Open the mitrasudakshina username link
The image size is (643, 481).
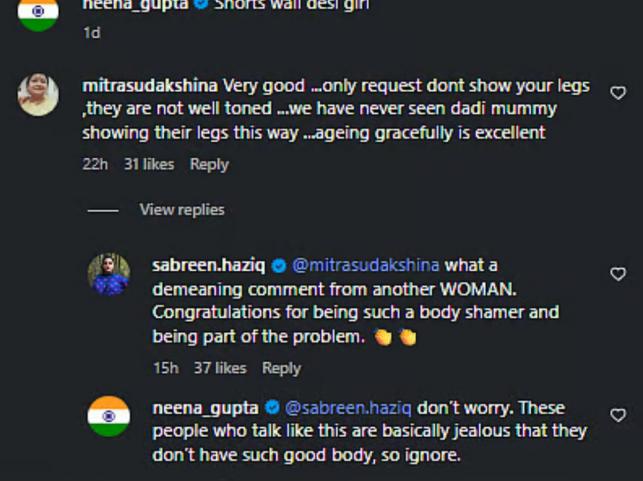(150, 85)
